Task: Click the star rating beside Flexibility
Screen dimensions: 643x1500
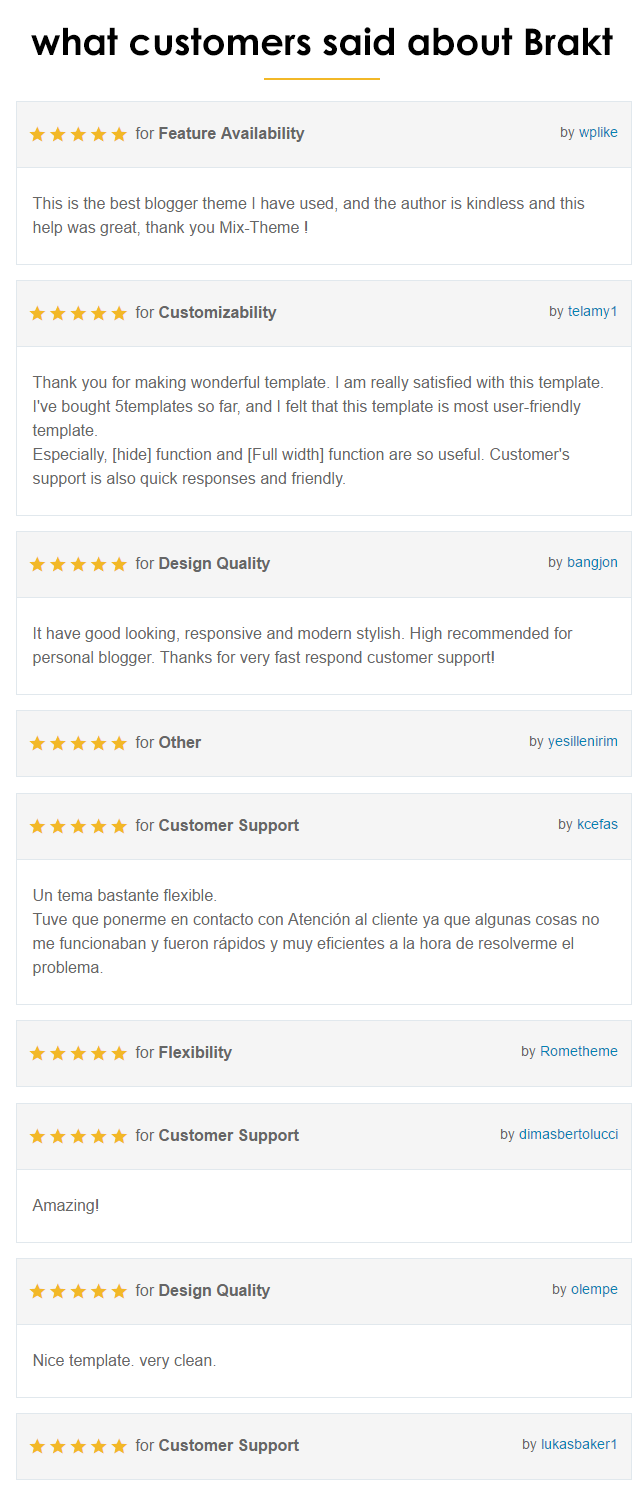Action: [x=78, y=1053]
